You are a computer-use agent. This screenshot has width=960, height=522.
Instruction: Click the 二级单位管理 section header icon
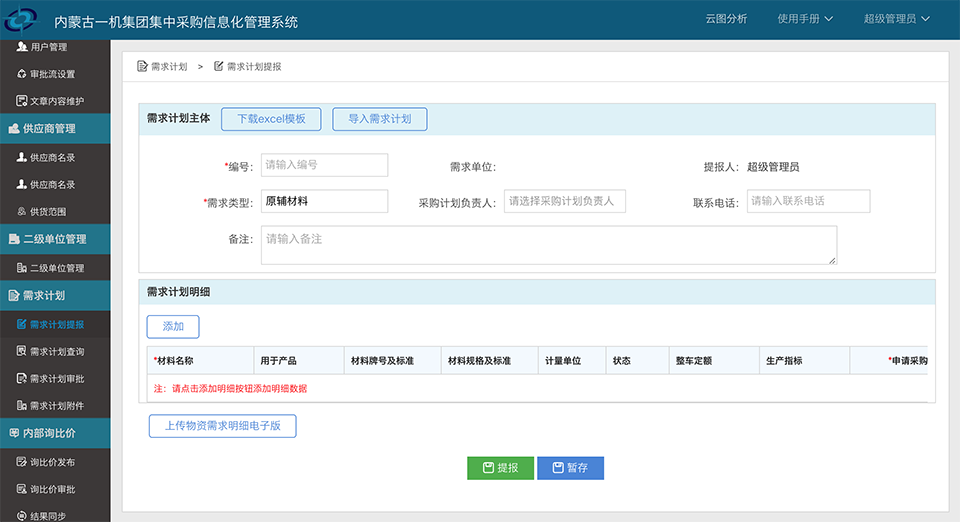click(13, 239)
